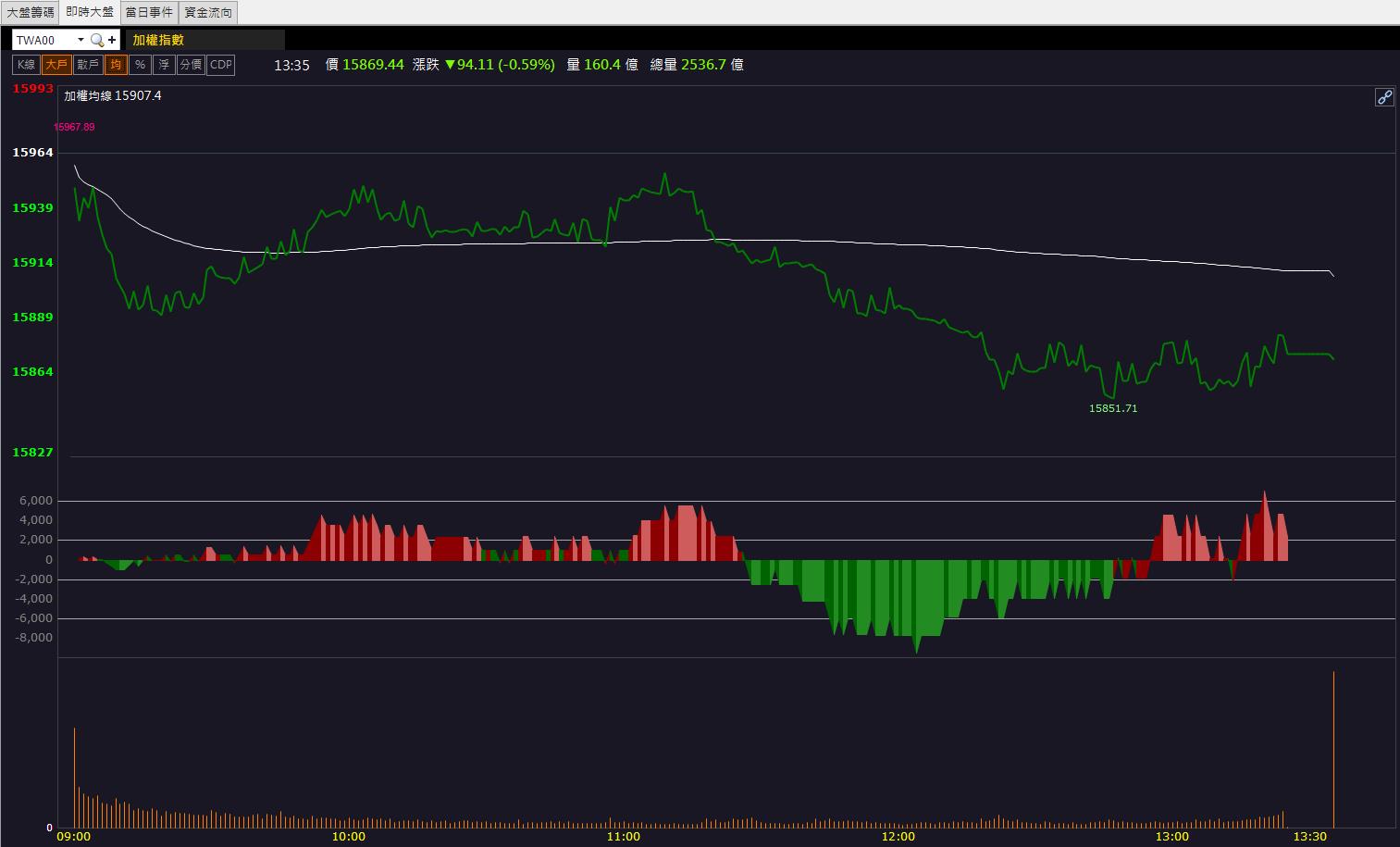This screenshot has height=847, width=1400.
Task: Switch to K線 chart view
Action: click(x=26, y=65)
